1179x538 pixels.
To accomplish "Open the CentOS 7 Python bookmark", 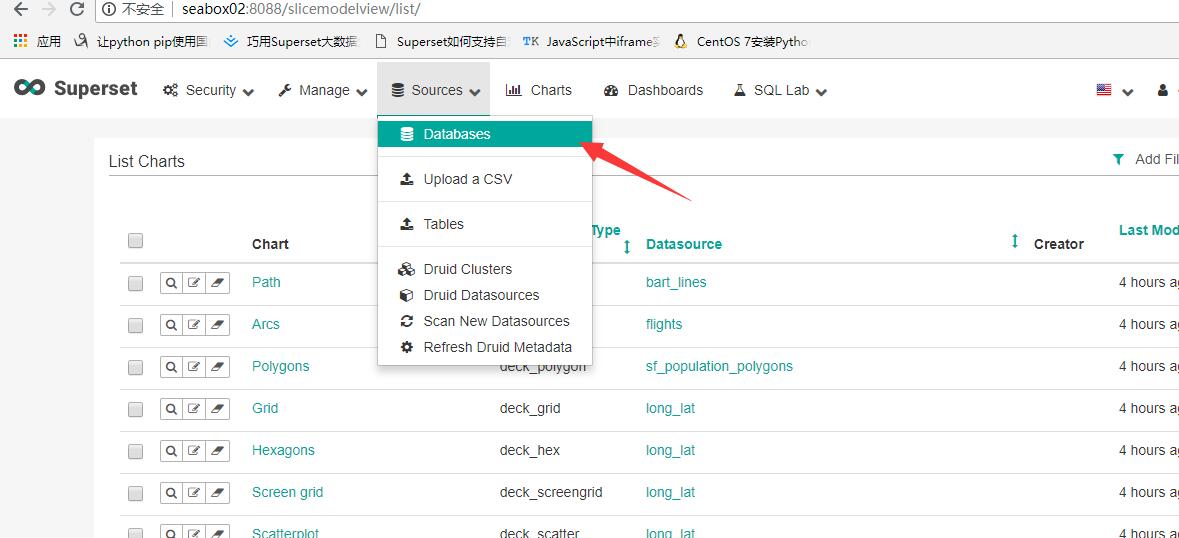I will (741, 41).
